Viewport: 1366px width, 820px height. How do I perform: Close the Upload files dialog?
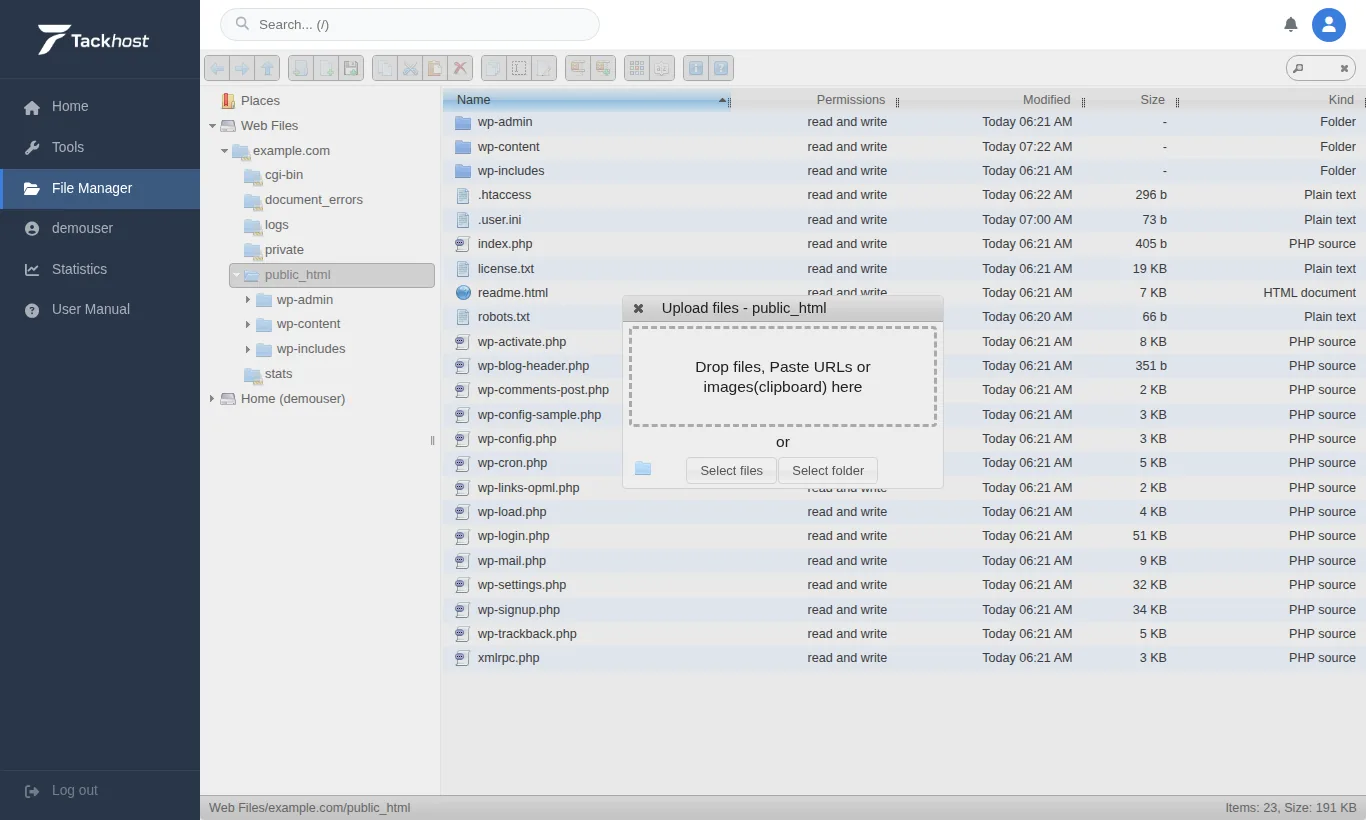click(638, 308)
